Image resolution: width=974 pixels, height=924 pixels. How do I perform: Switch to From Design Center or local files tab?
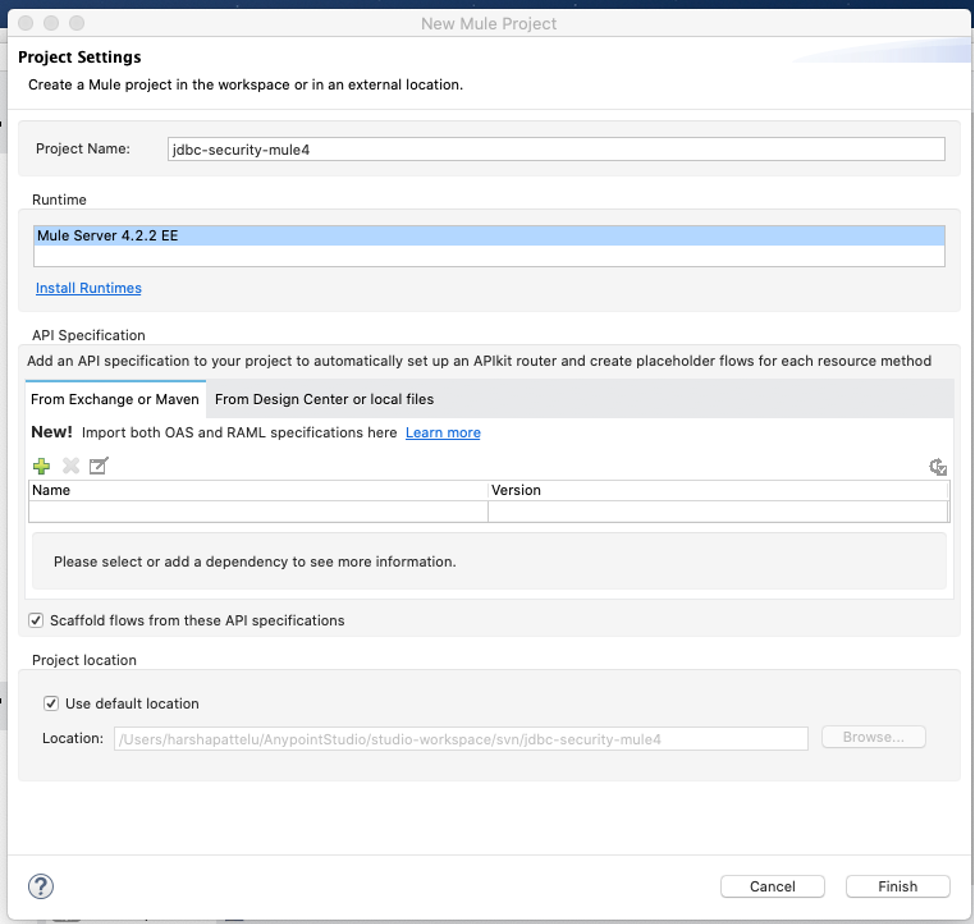click(x=324, y=399)
